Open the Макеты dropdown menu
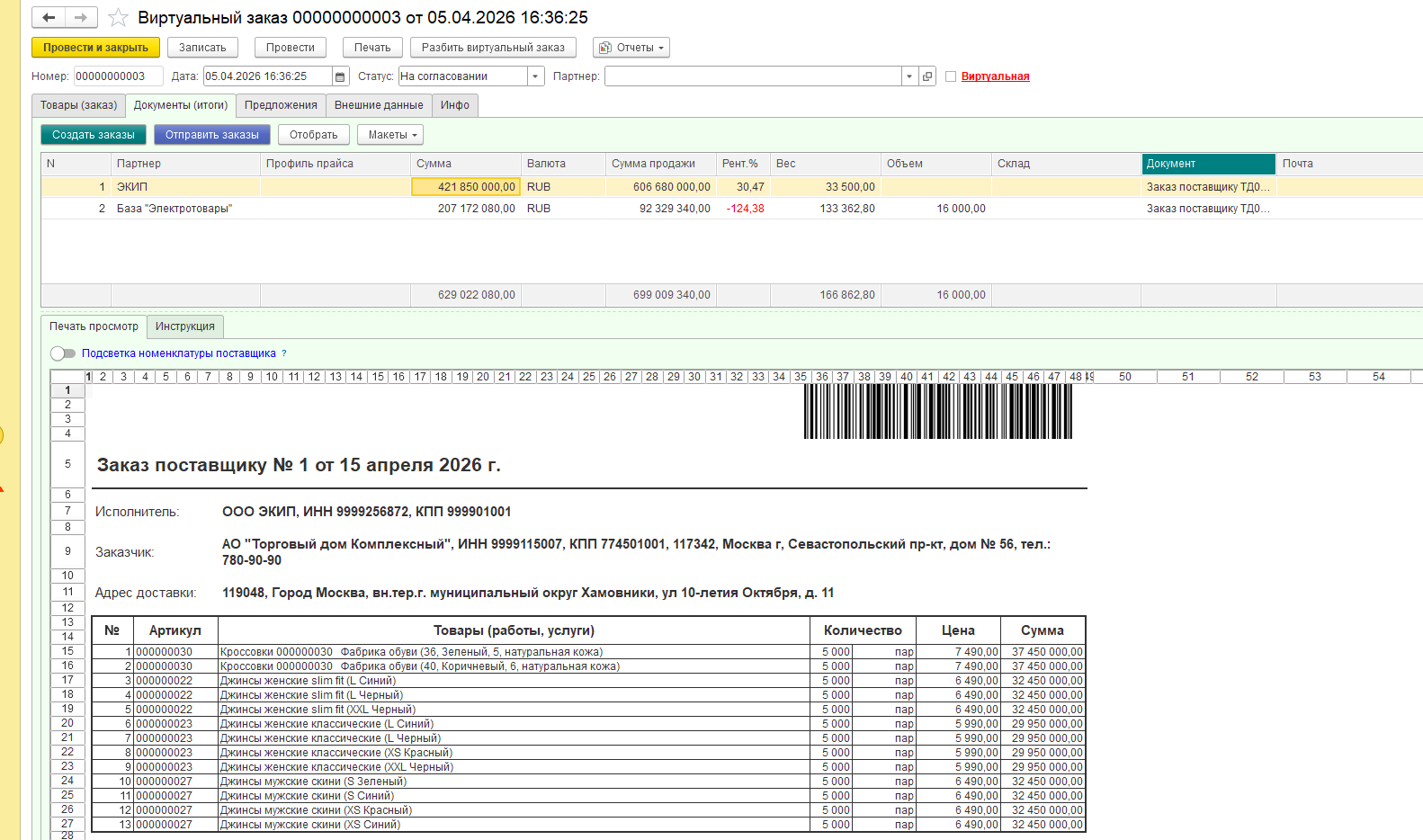The image size is (1423, 840). (390, 135)
